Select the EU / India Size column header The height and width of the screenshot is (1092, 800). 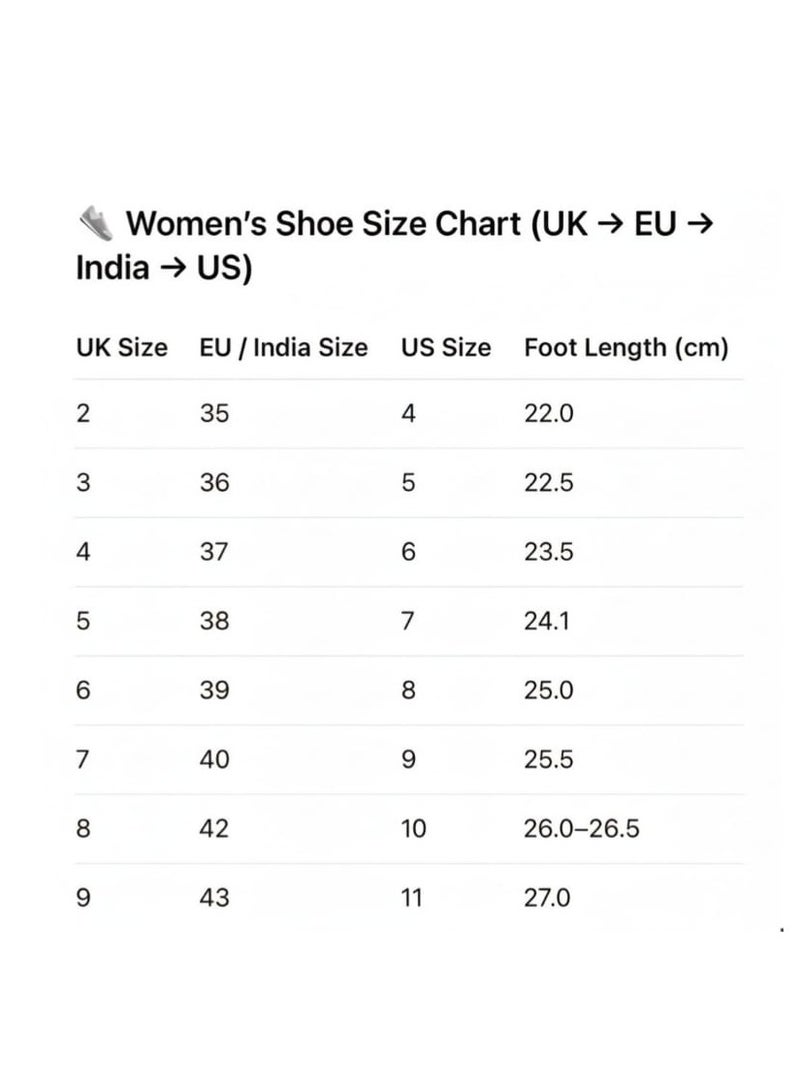click(x=283, y=347)
